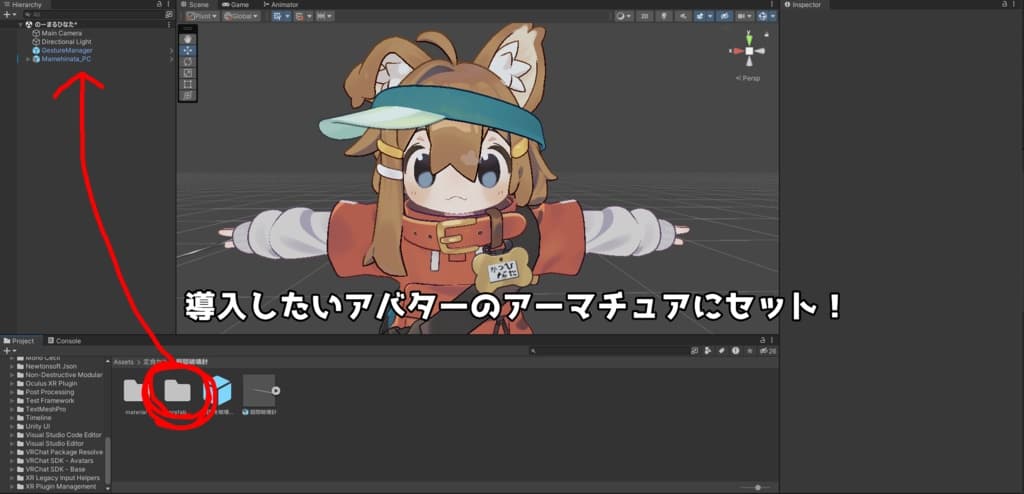Viewport: 1024px width, 494px height.
Task: Collapse the のーまるひなた scene
Action: (20, 24)
